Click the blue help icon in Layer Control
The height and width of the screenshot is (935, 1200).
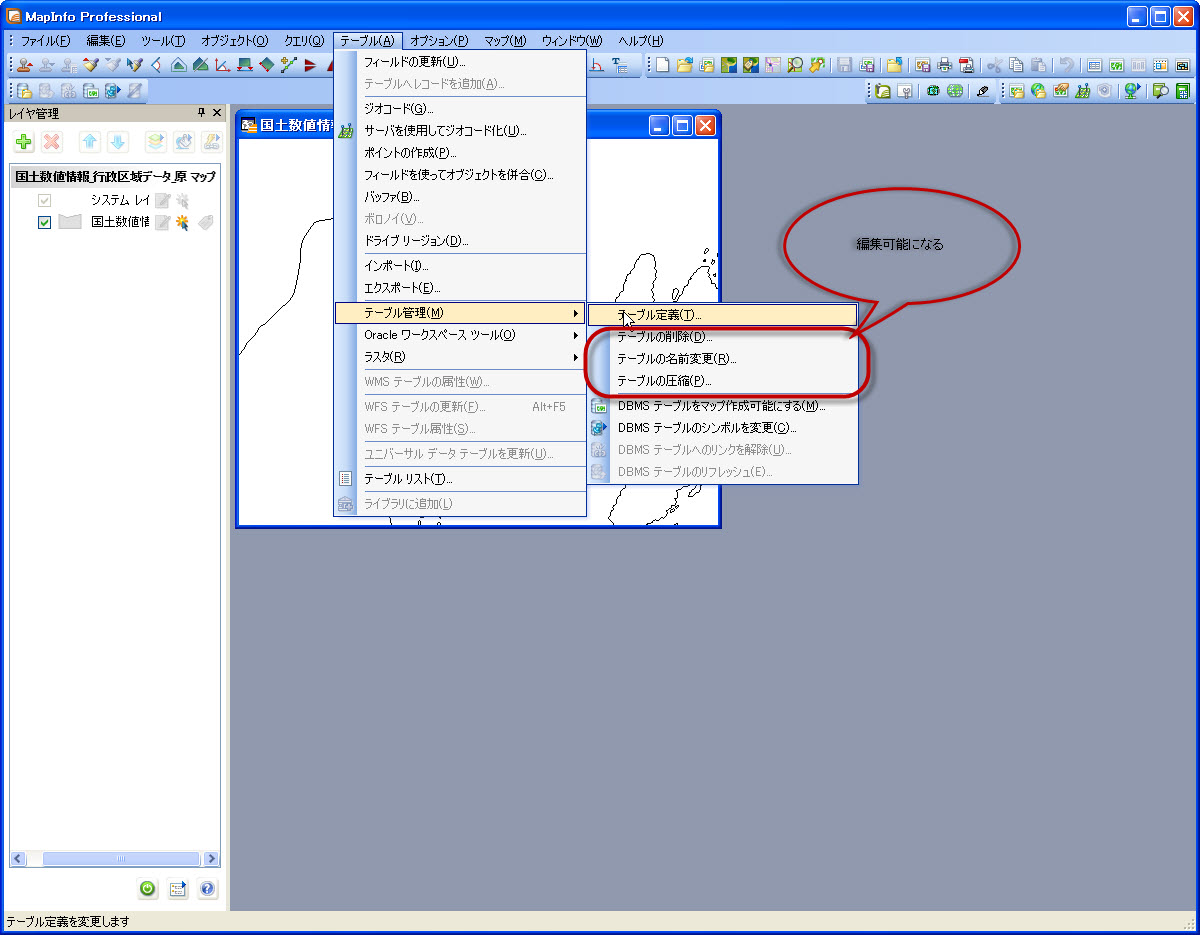pyautogui.click(x=207, y=888)
